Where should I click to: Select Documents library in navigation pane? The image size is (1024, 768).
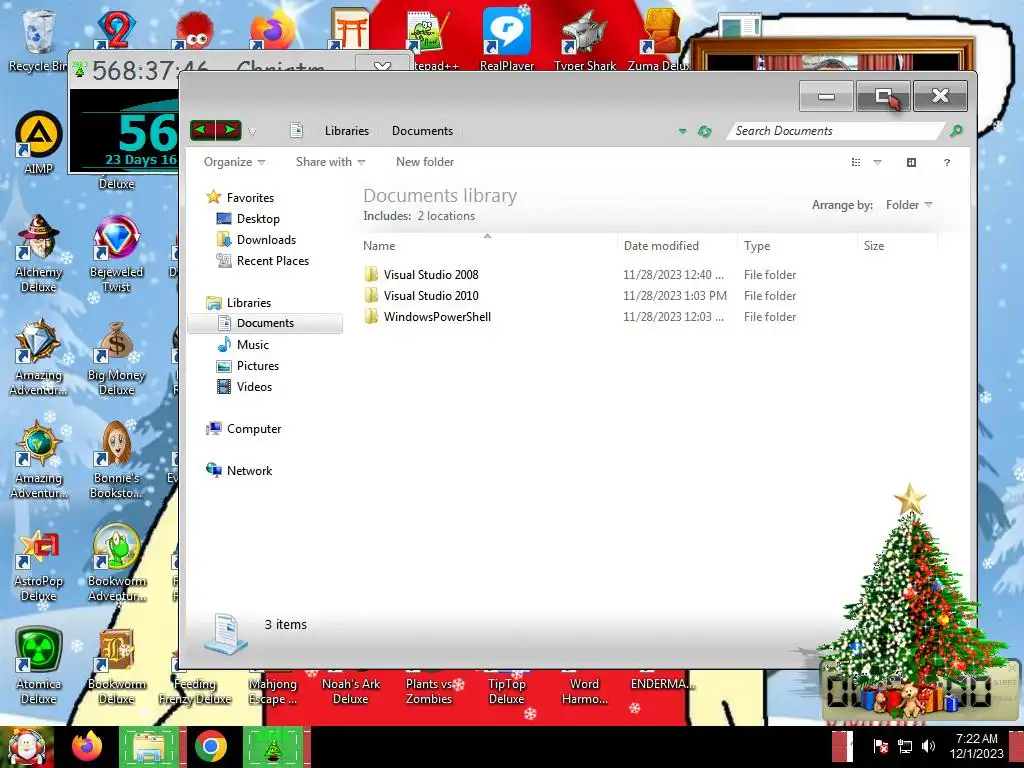pos(264,323)
